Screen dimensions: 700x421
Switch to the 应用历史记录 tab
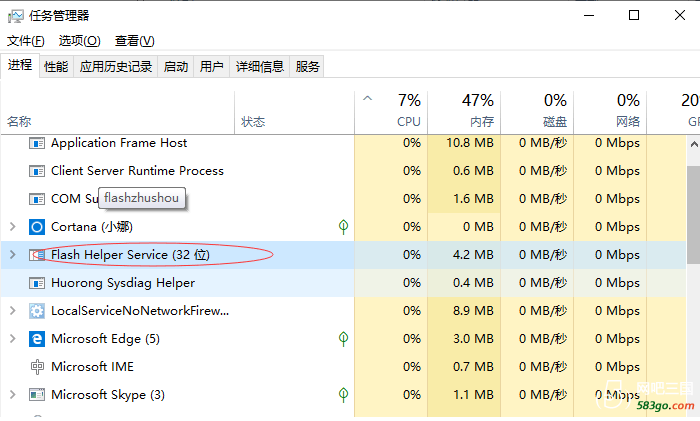point(116,67)
